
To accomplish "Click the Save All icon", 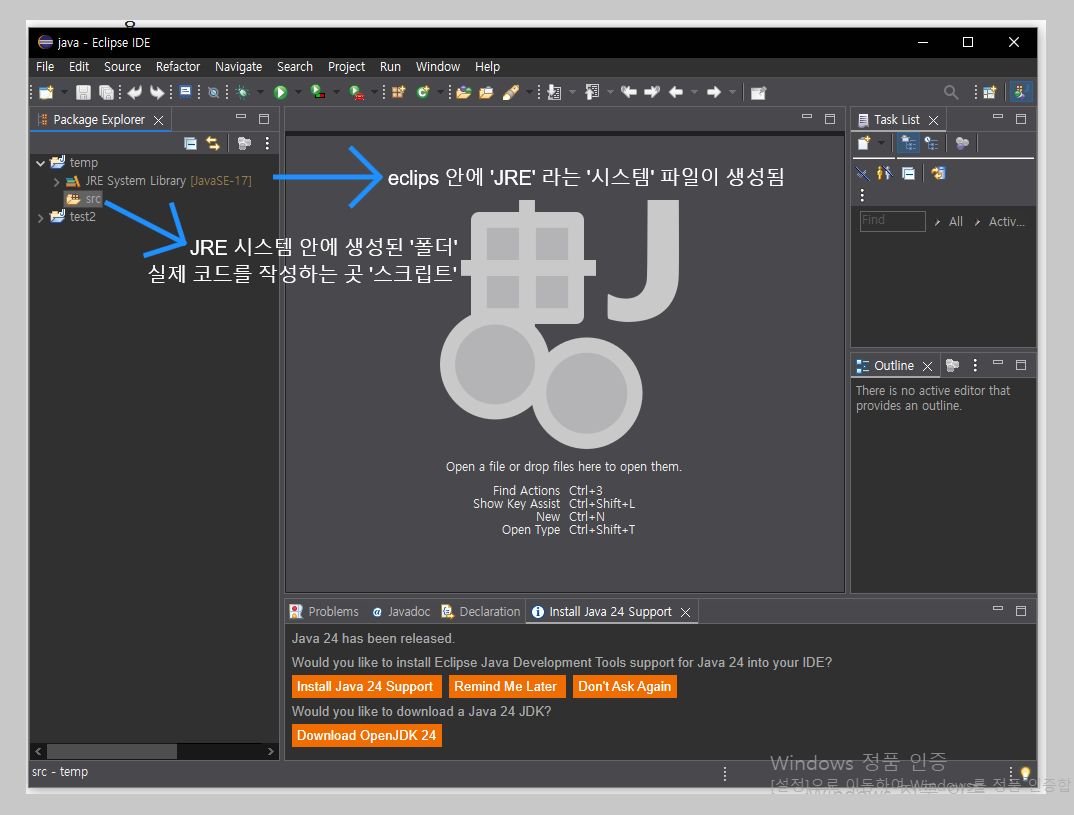I will tap(106, 92).
